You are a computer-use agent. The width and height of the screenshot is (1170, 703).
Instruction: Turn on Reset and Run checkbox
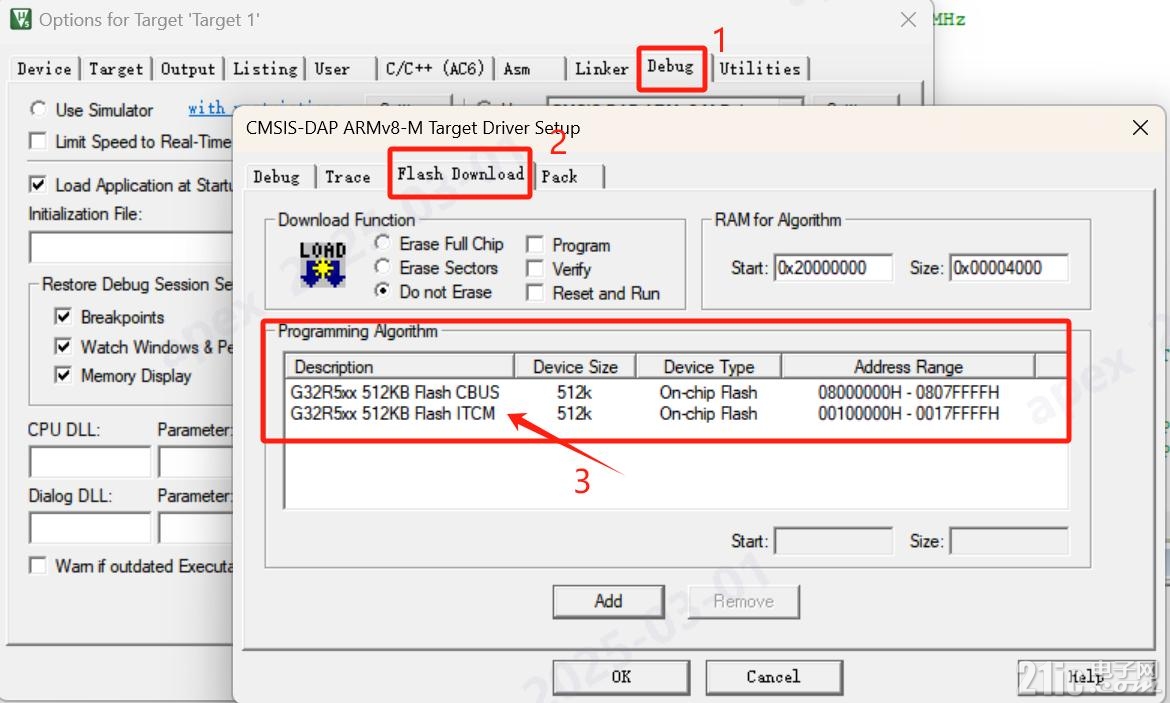(x=534, y=293)
